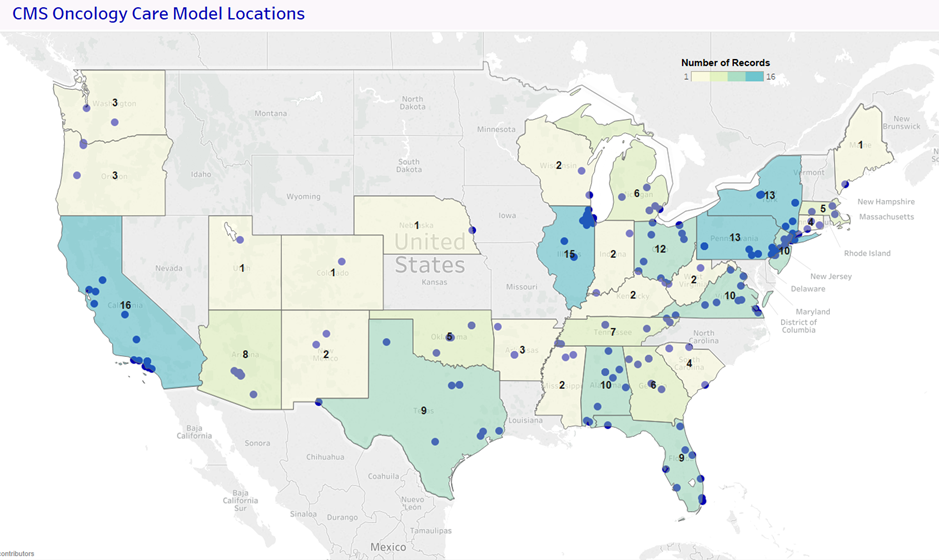The image size is (939, 560).
Task: Click the single location dot in Maine
Action: coord(844,184)
